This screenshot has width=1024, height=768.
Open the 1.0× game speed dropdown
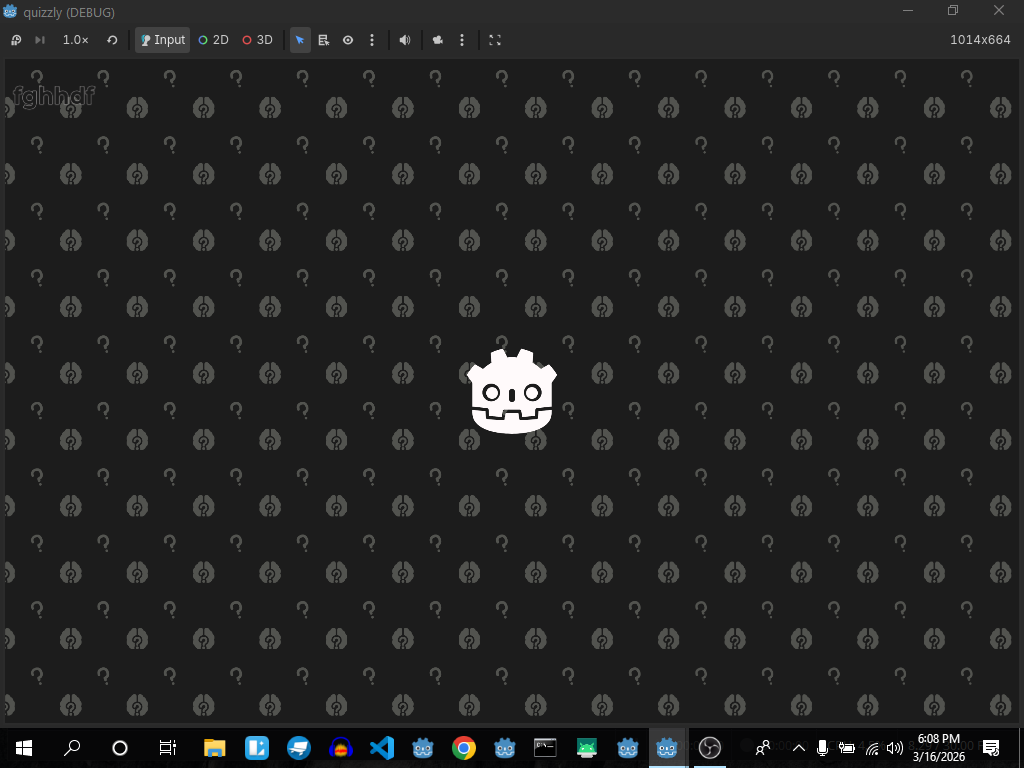pyautogui.click(x=76, y=40)
